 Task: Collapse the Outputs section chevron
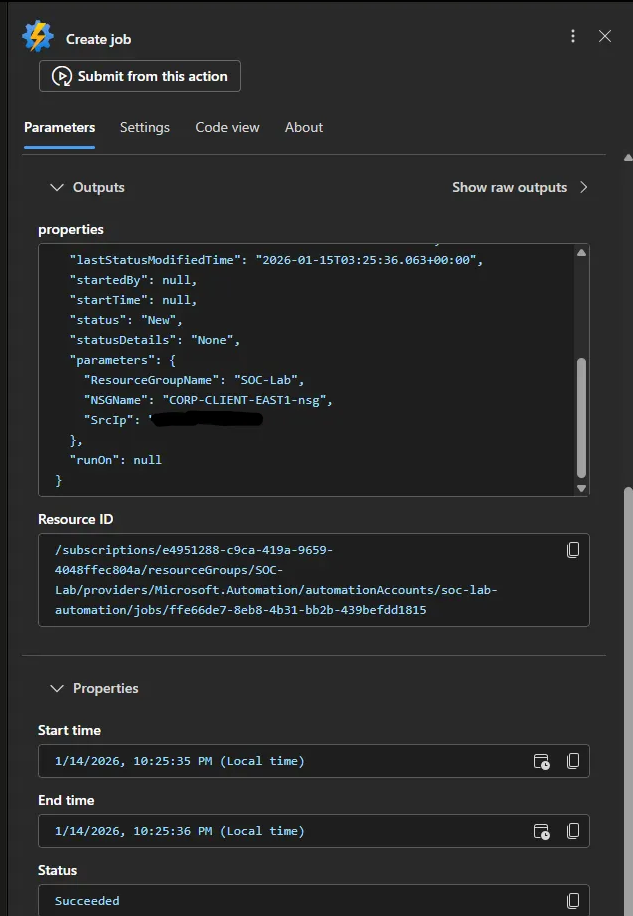[x=55, y=187]
